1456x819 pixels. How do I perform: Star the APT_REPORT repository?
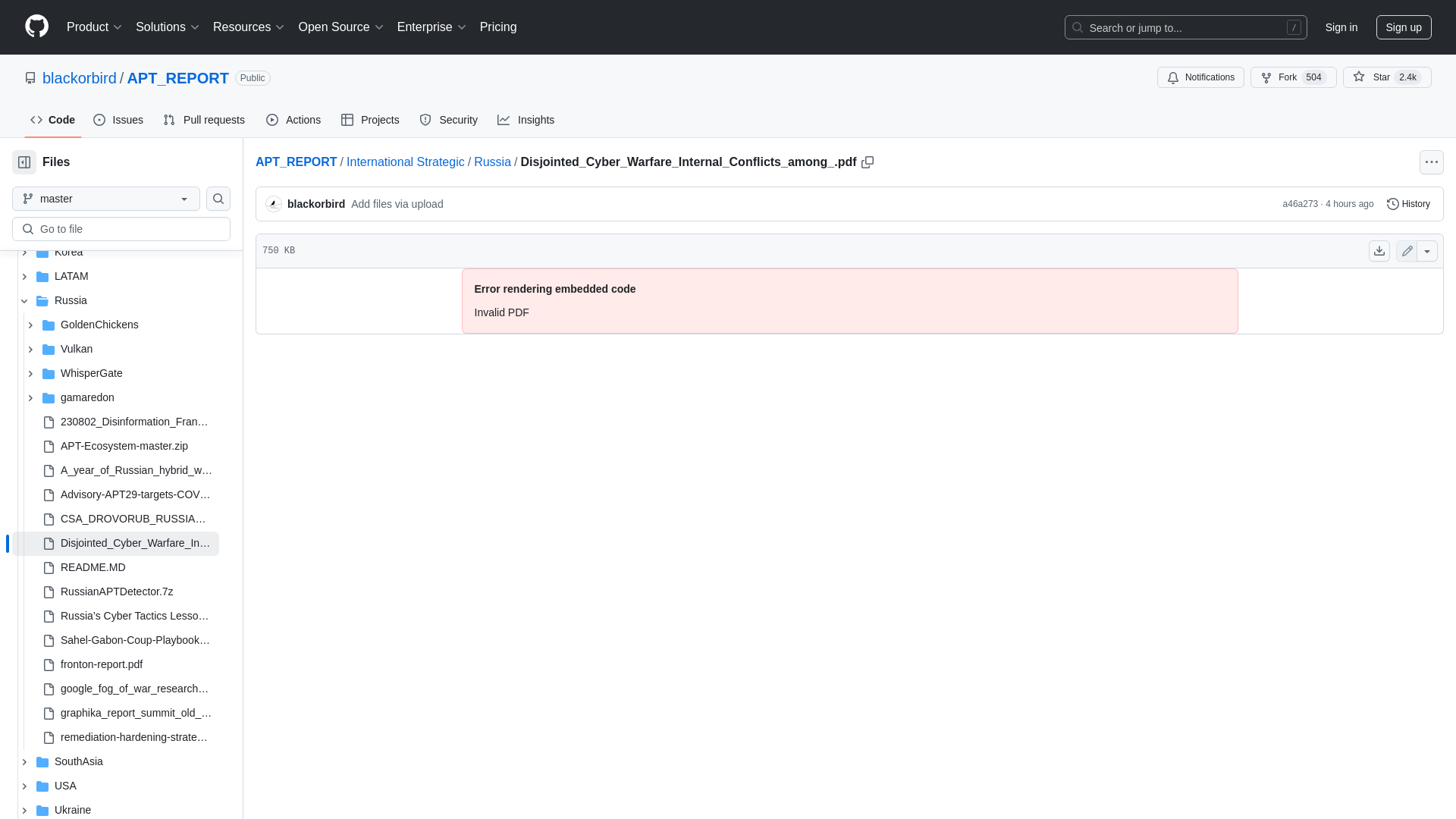(x=1387, y=77)
